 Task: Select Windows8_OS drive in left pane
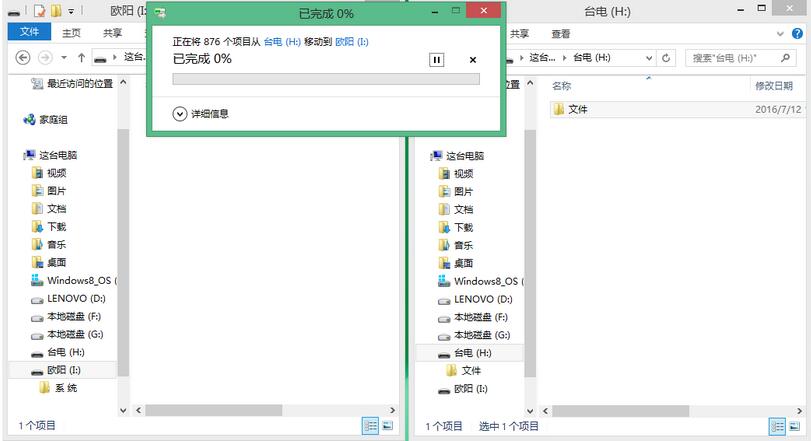[73, 280]
